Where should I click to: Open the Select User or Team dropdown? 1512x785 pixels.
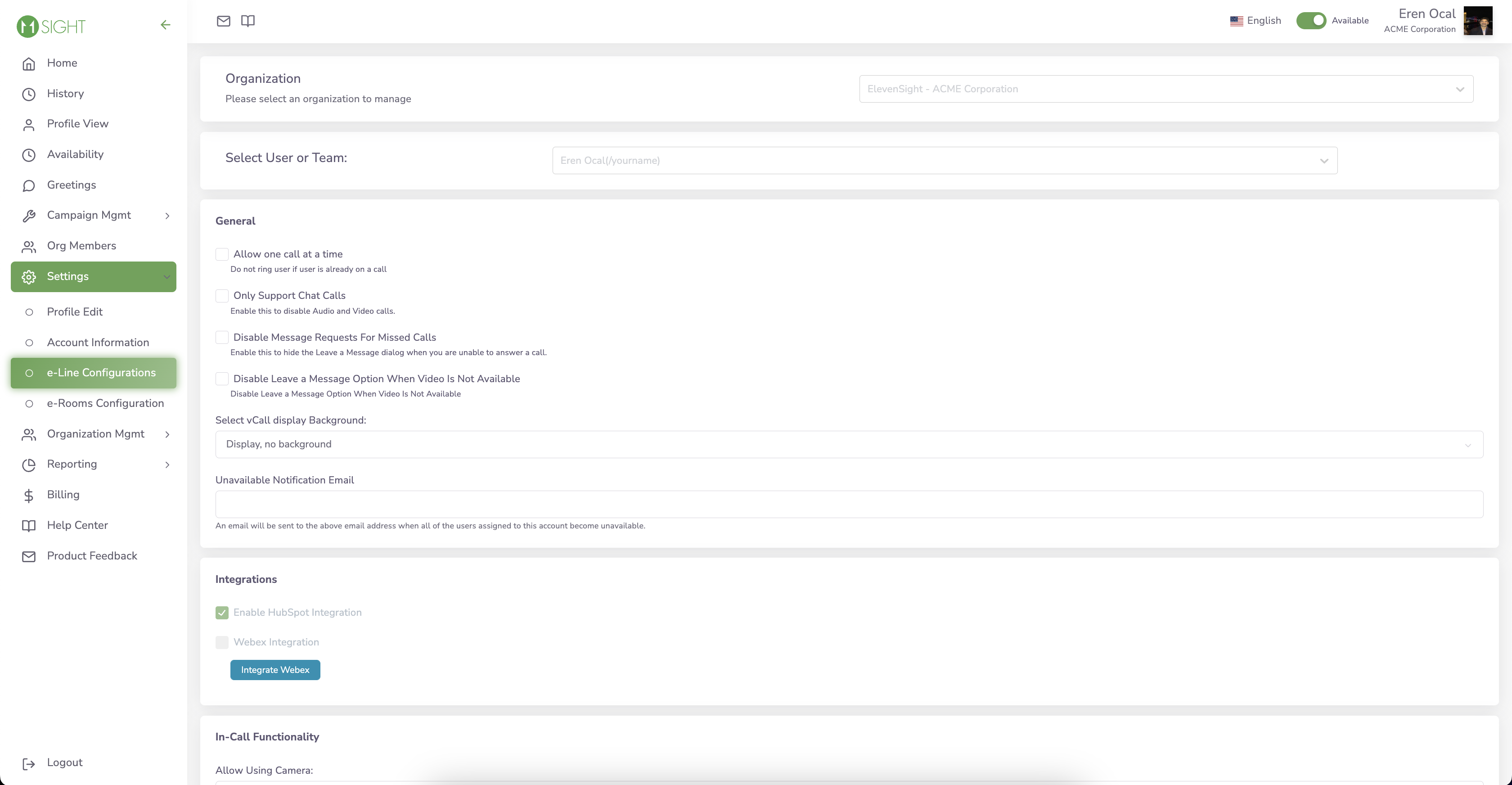[x=945, y=160]
